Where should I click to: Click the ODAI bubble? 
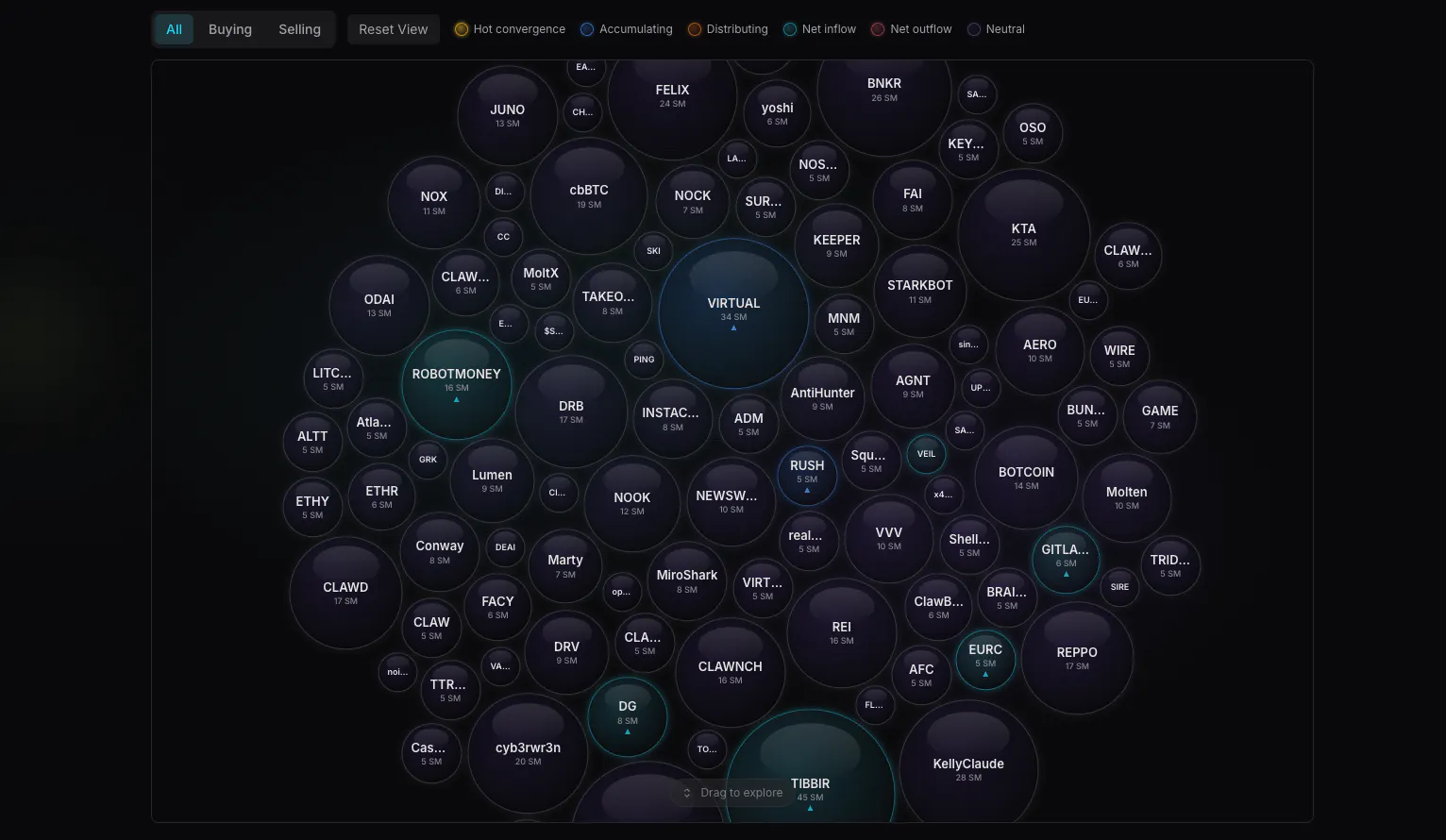coord(379,306)
